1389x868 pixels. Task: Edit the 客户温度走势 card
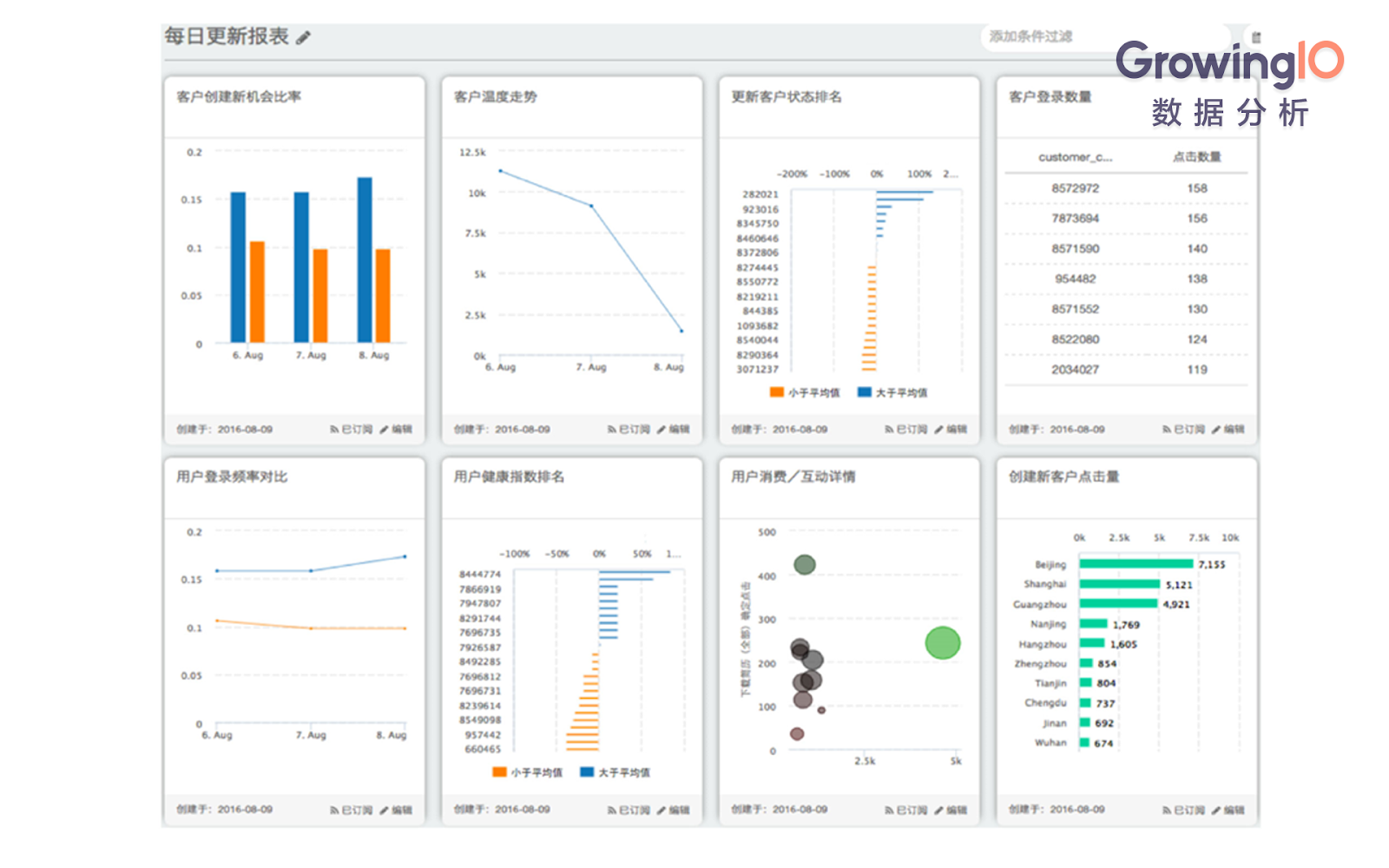coord(674,429)
